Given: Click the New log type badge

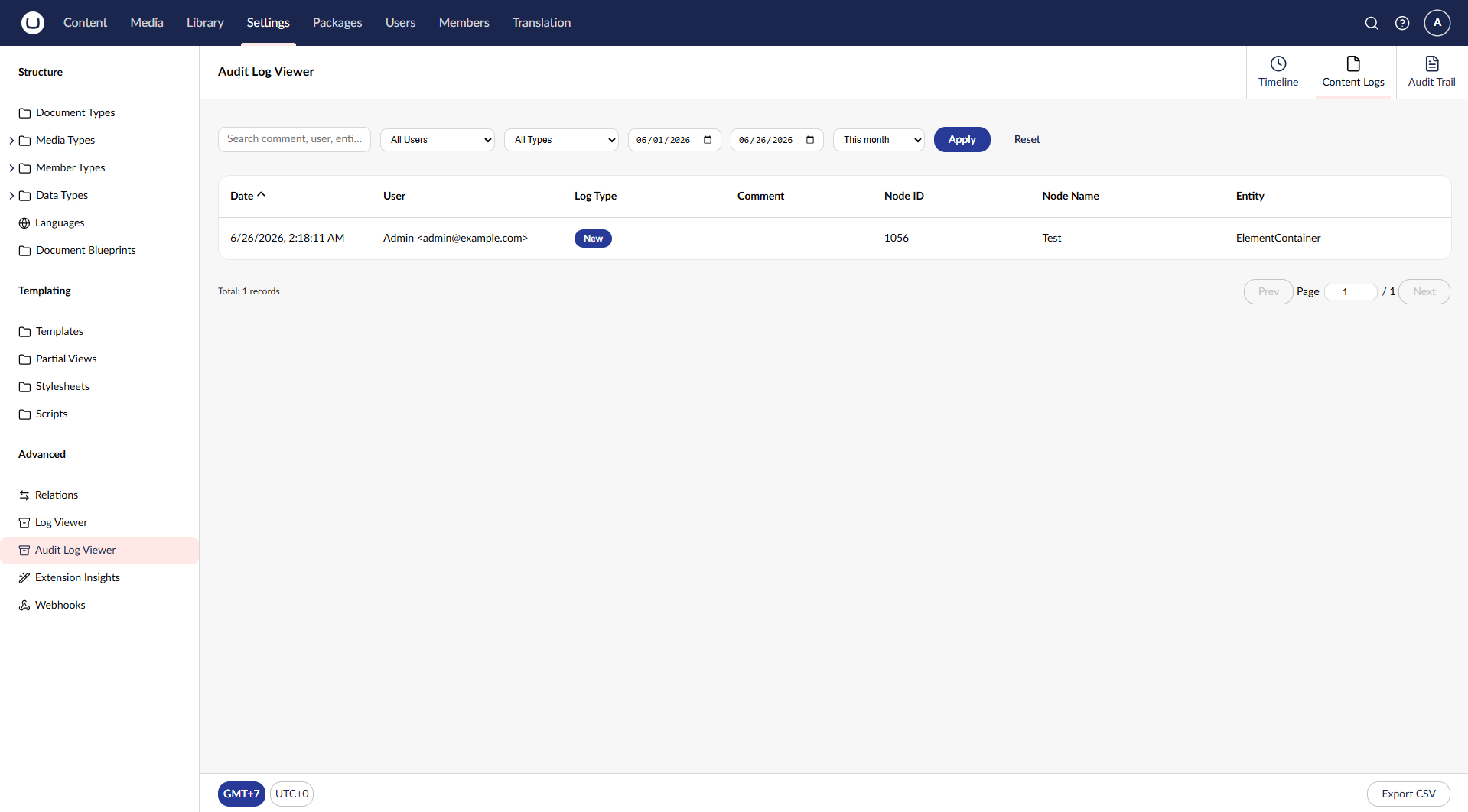Looking at the screenshot, I should [593, 239].
